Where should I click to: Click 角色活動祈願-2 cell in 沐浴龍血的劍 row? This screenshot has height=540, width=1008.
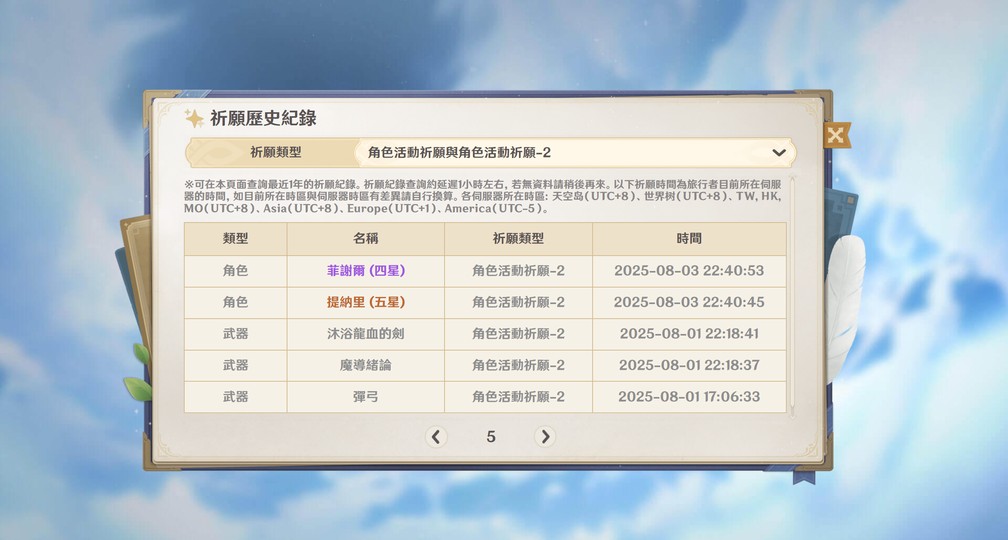518,334
